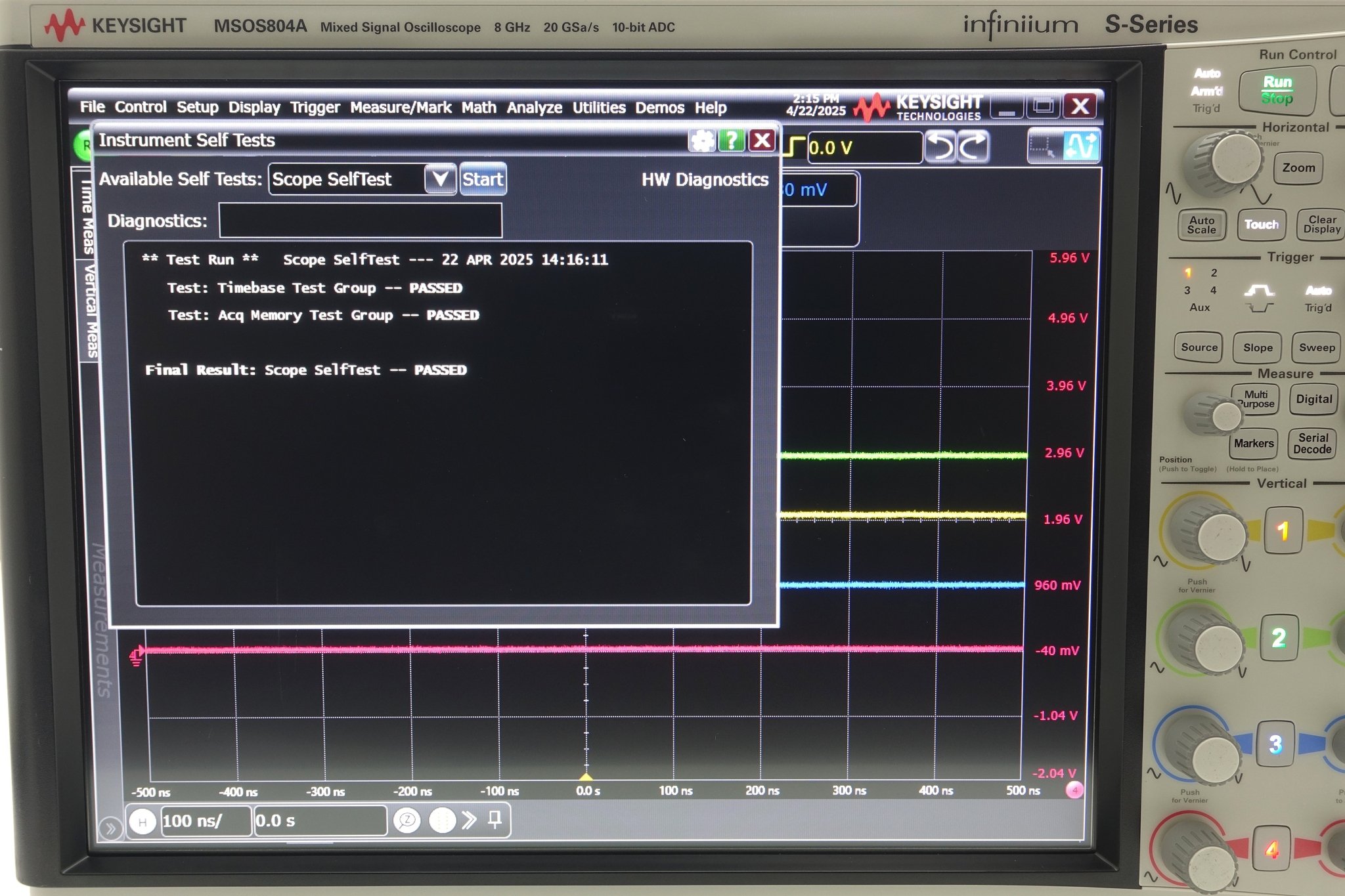
Task: Click the 0.0 s horizontal position field
Action: click(320, 821)
